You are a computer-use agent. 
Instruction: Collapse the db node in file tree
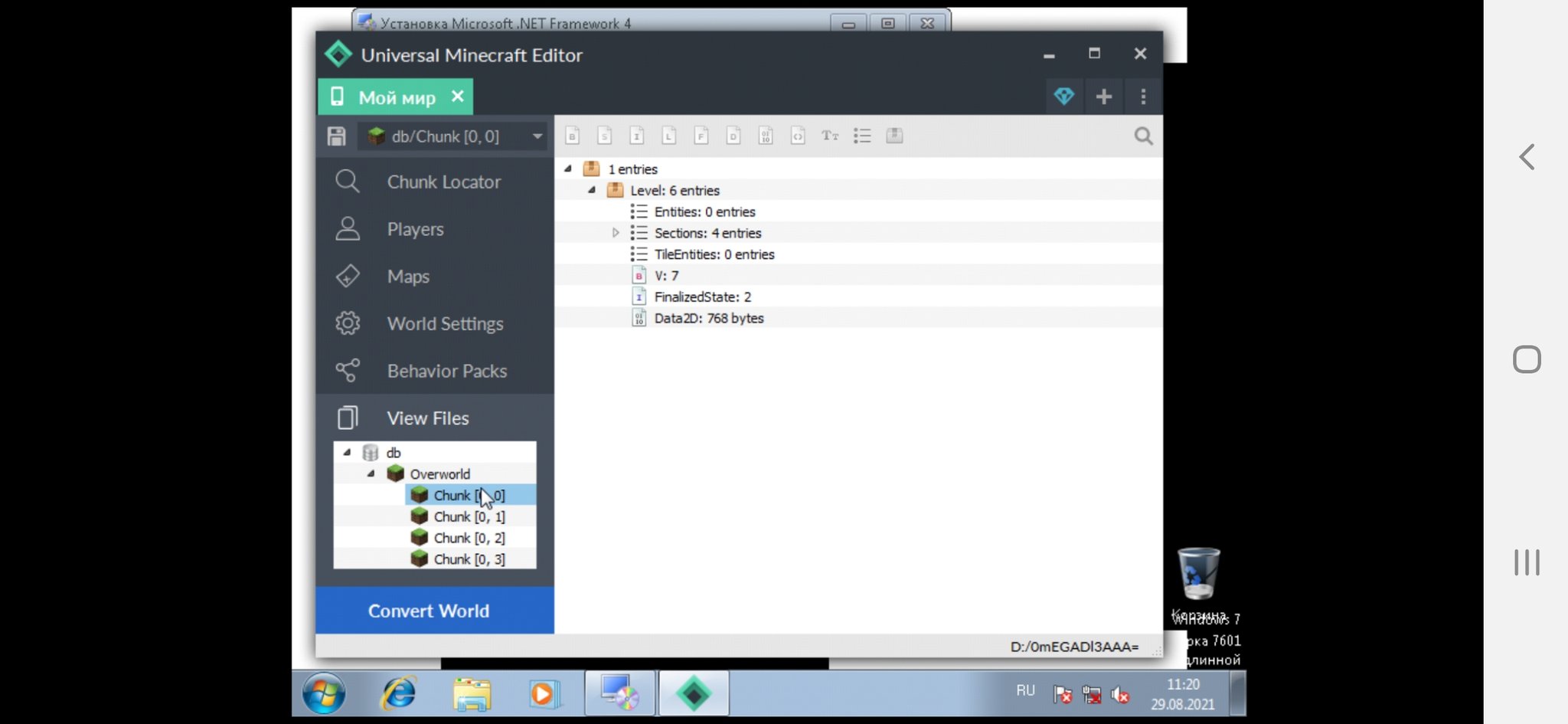click(x=347, y=452)
